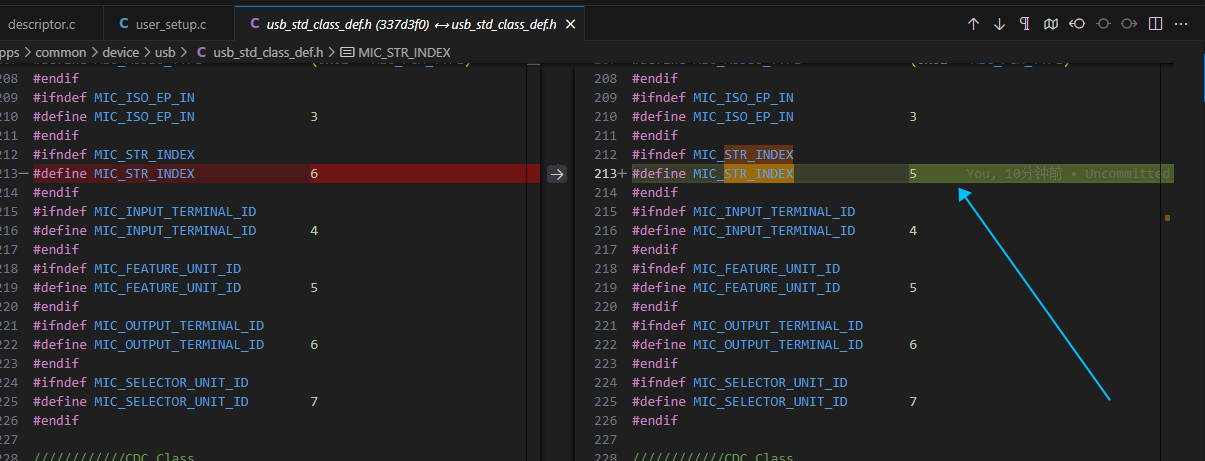Click the symbol icon before MIC_STR_INDEX breadcrumb
Screen dimensions: 1205x461
[x=347, y=52]
